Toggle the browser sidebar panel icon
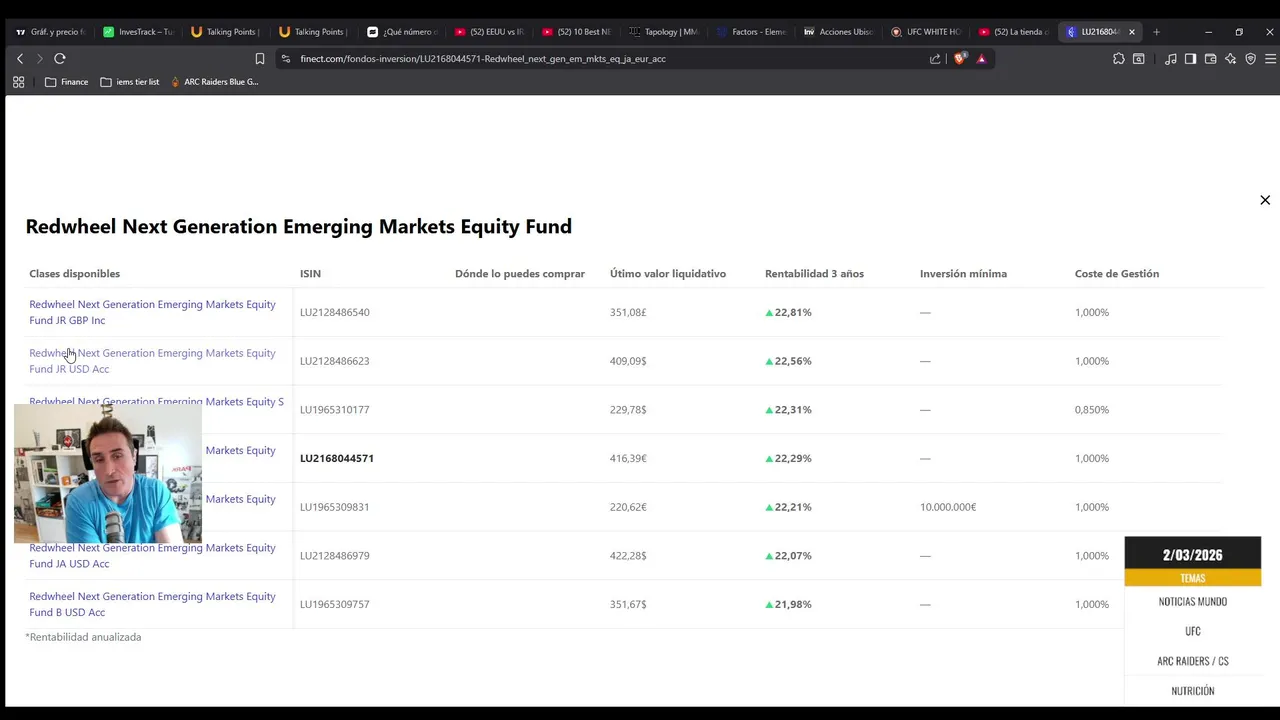Screen dimensions: 1280x720 coord(1190,59)
